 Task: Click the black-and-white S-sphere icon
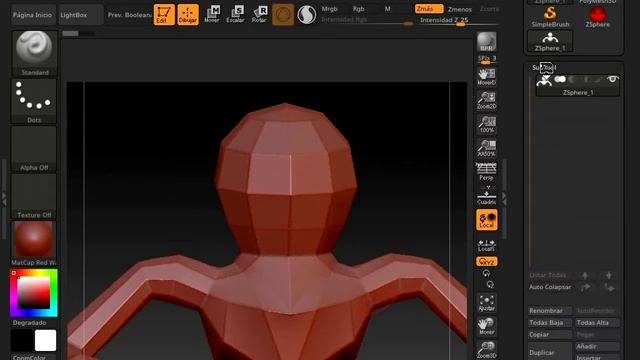(x=307, y=15)
